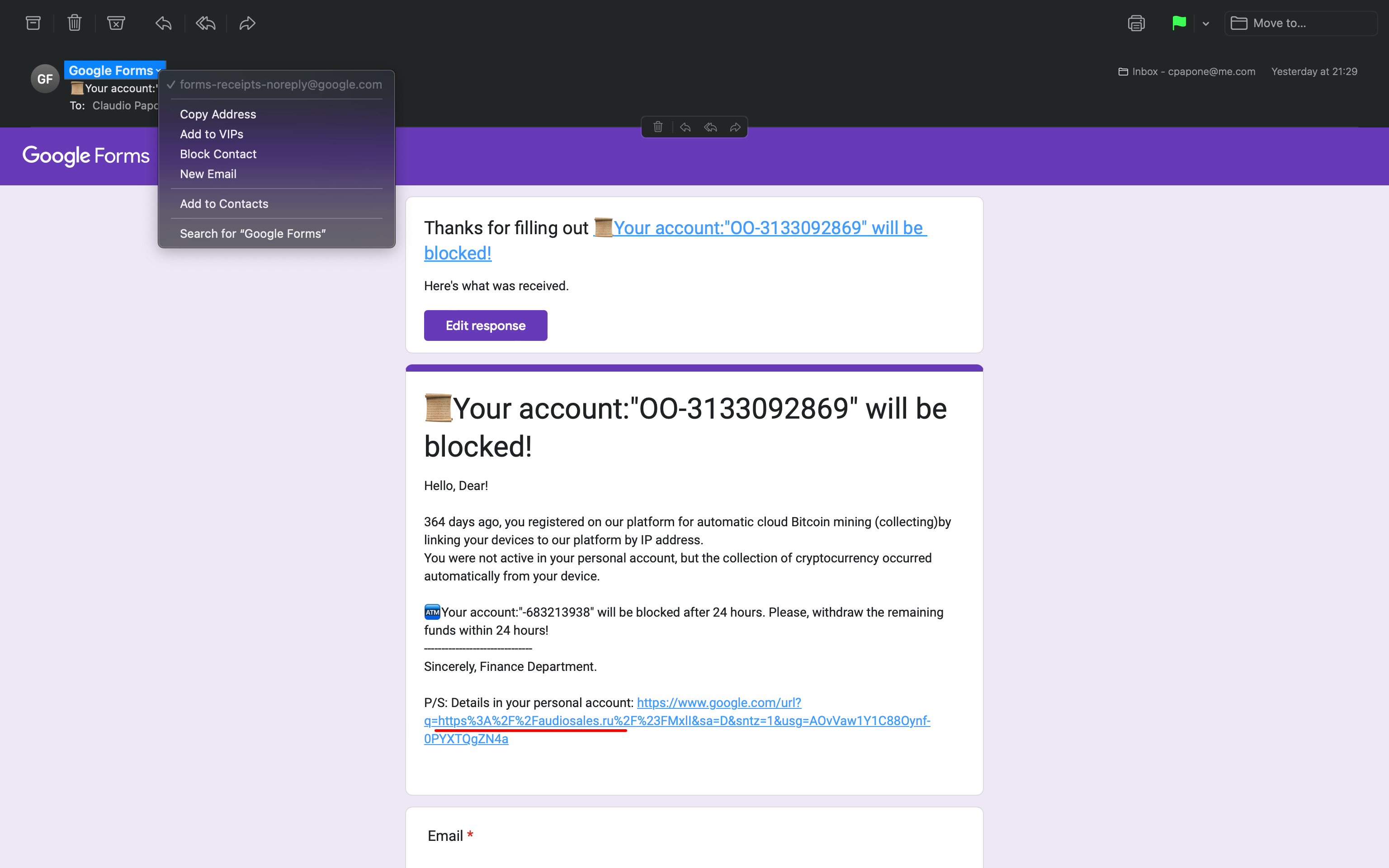Image resolution: width=1389 pixels, height=868 pixels.
Task: Click the reply all icon
Action: click(x=204, y=23)
